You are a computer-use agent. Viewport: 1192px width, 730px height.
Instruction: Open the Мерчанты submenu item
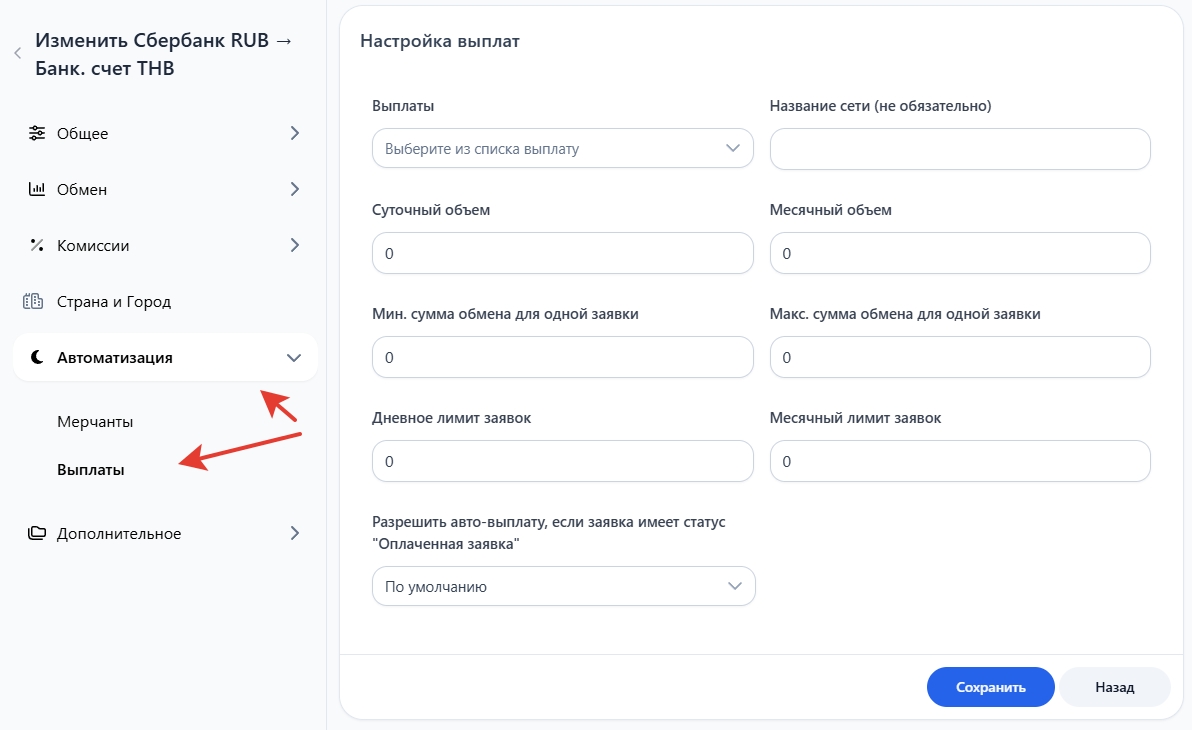click(95, 421)
